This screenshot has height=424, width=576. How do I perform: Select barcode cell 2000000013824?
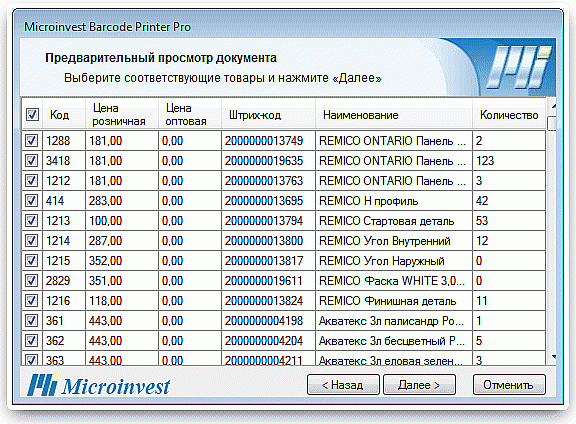point(269,301)
